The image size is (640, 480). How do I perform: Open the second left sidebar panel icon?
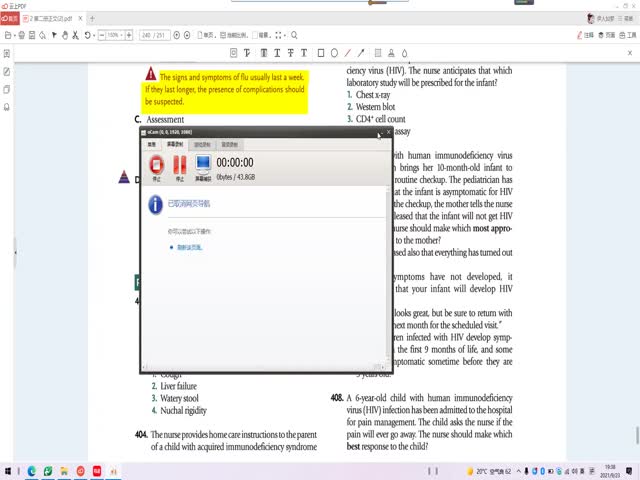7,71
